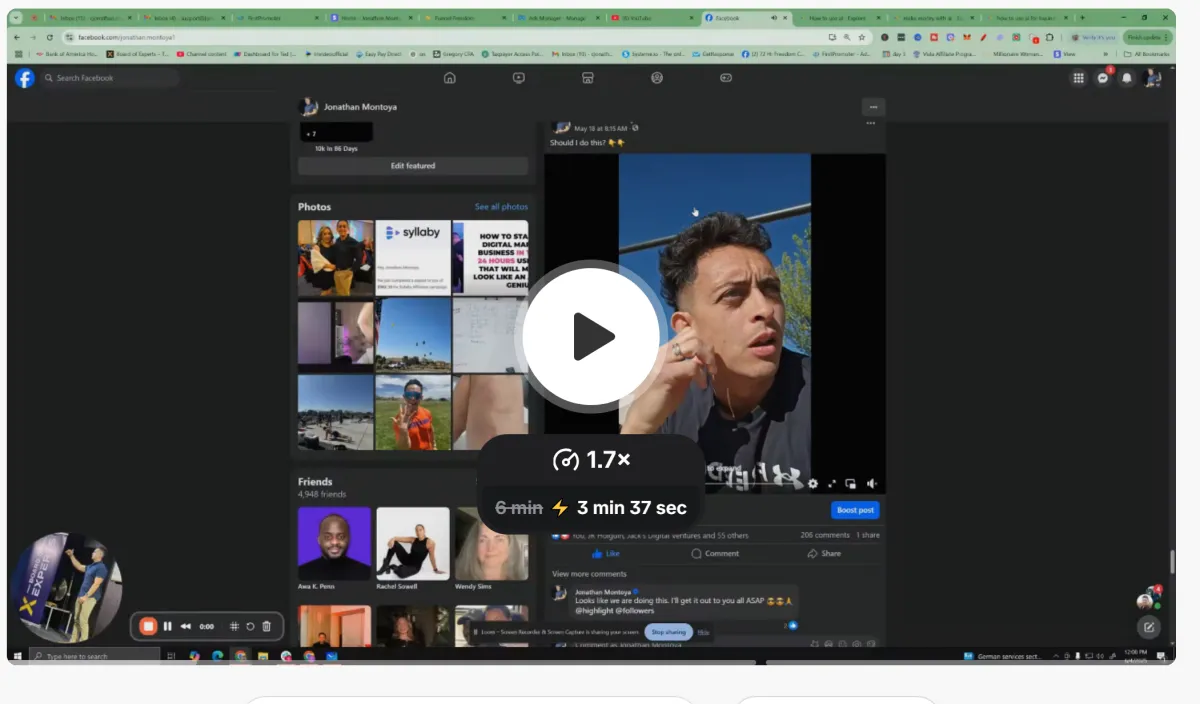The image size is (1200, 704).
Task: Expand the Facebook video to fullscreen
Action: (832, 484)
